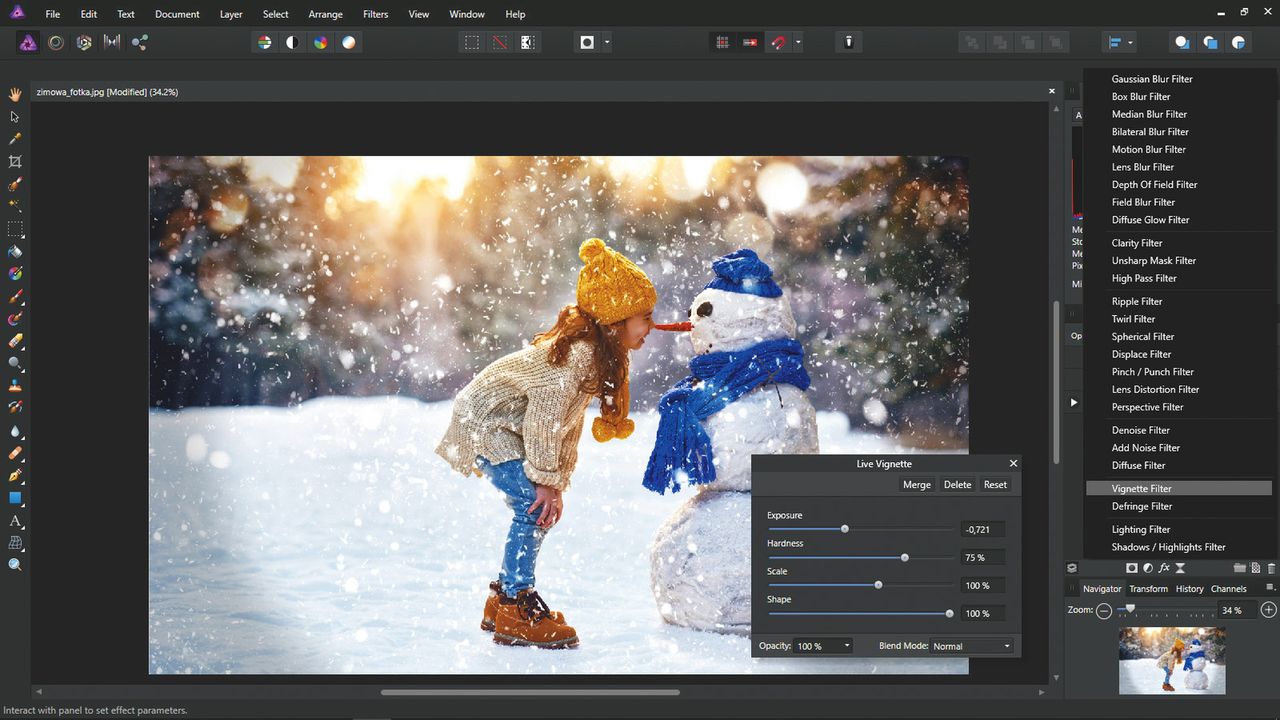The image size is (1280, 720).
Task: Switch to the Transform tab
Action: click(x=1148, y=589)
